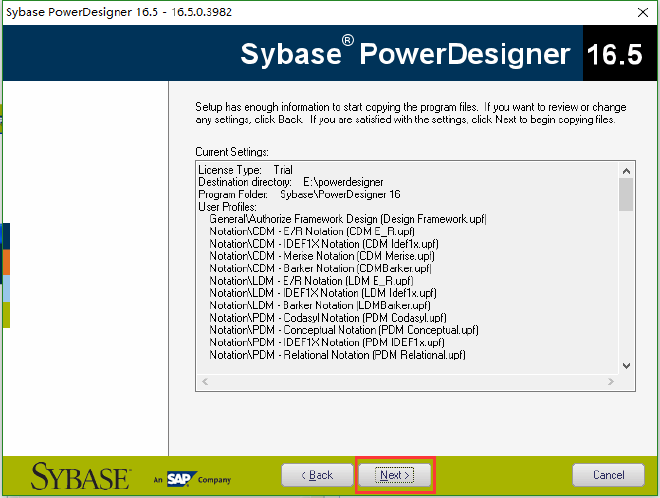Click the 'License Type: Trial' line
Image resolution: width=660 pixels, height=498 pixels.
click(x=245, y=170)
